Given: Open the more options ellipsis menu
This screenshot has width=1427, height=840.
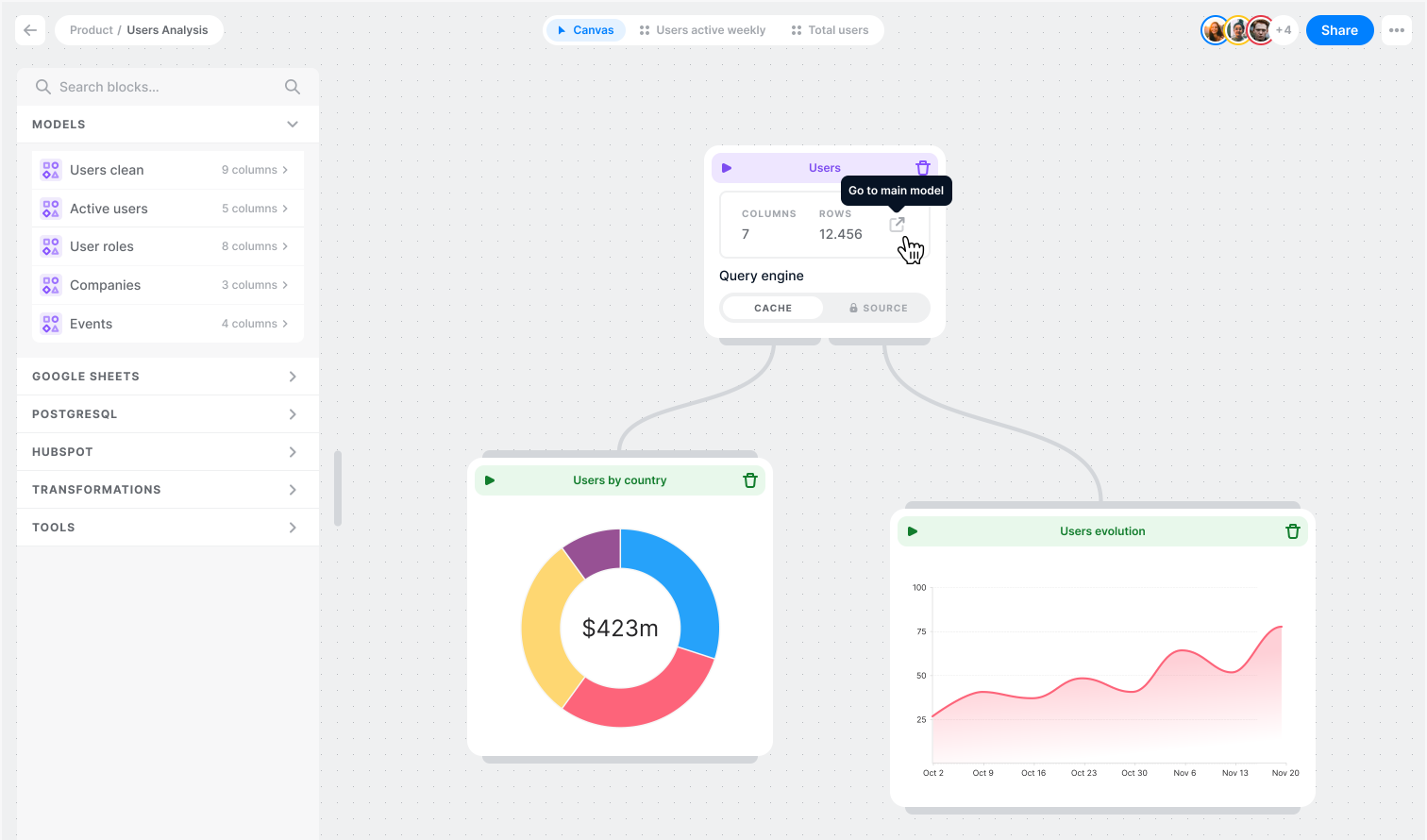Looking at the screenshot, I should [x=1397, y=30].
